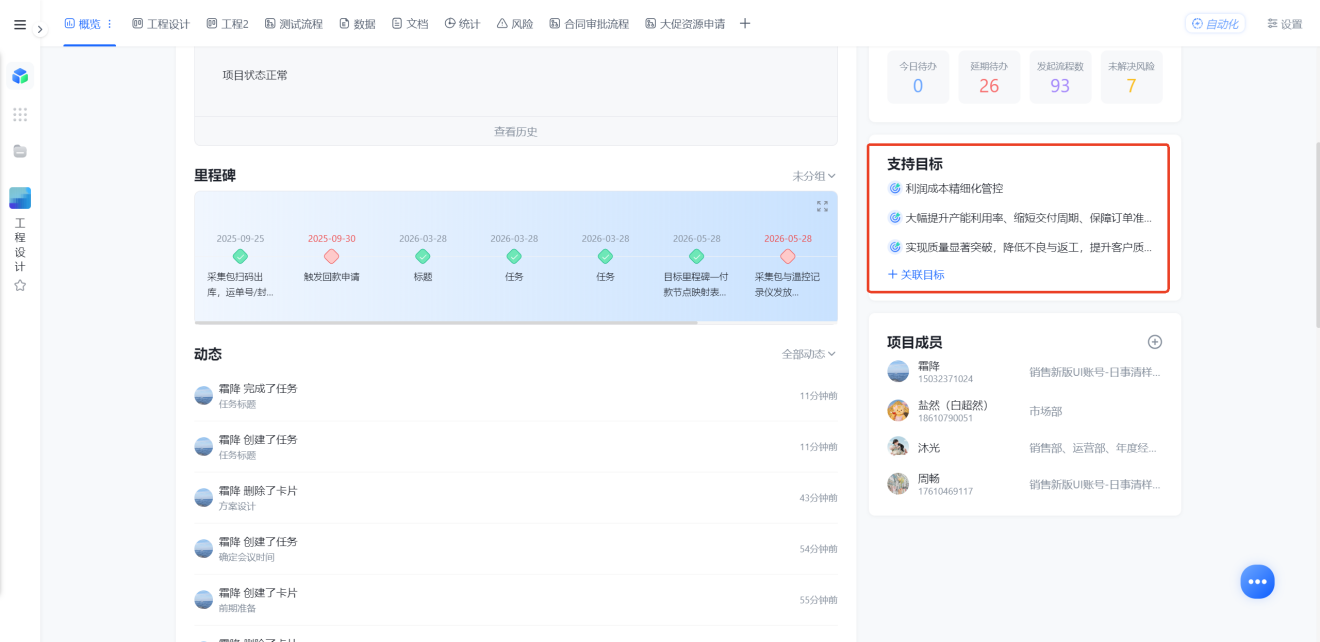Open the 利润成本精细化管控 goal
Screen dimensions: 1320x642
coord(954,188)
